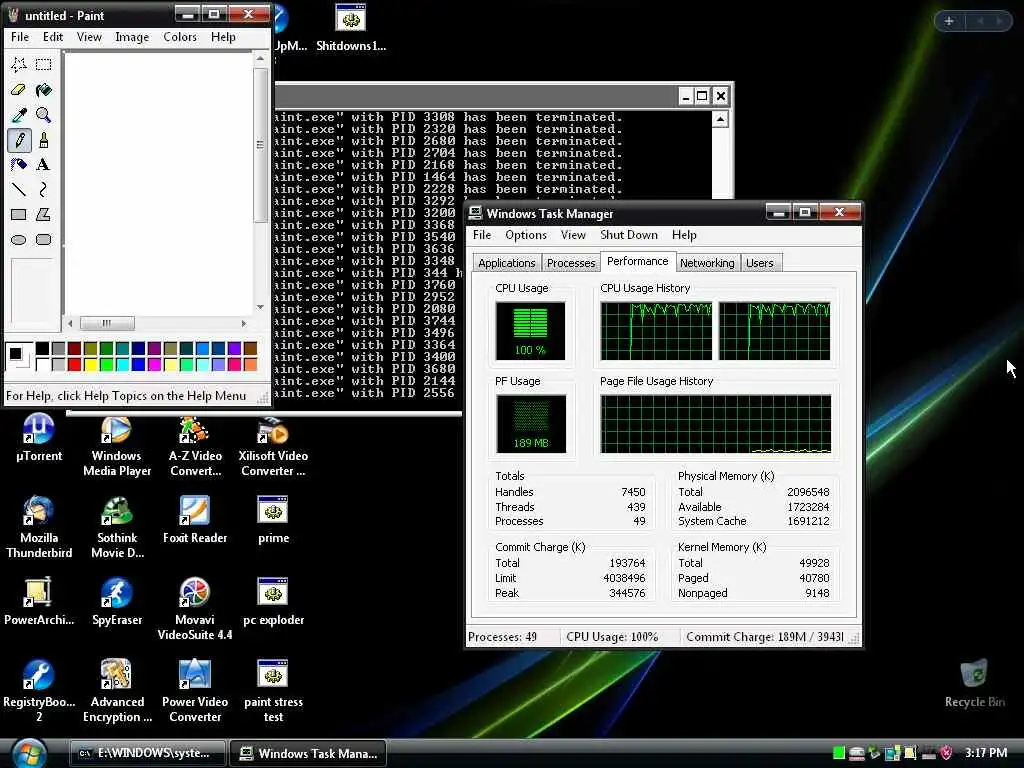Viewport: 1024px width, 768px height.
Task: Open the µTorrent desktop shortcut
Action: [x=39, y=438]
